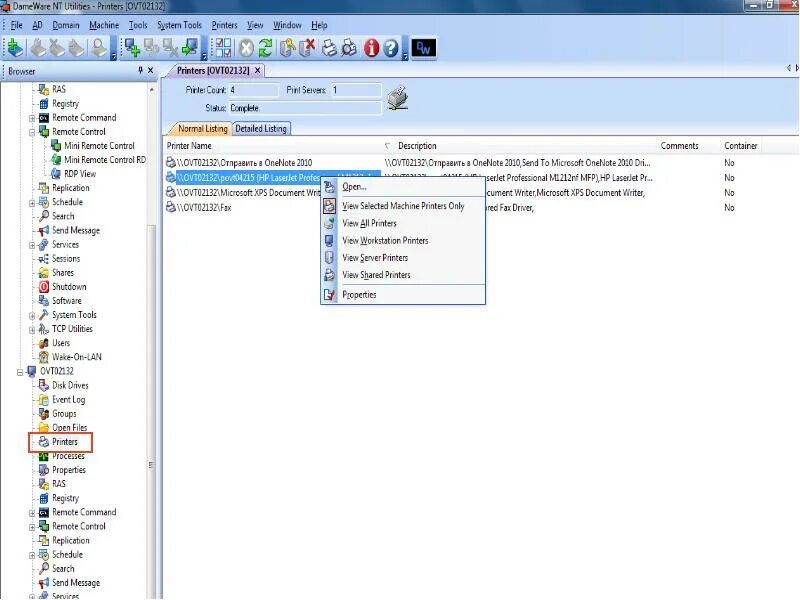Switch to the Normal Listing tab

203,129
